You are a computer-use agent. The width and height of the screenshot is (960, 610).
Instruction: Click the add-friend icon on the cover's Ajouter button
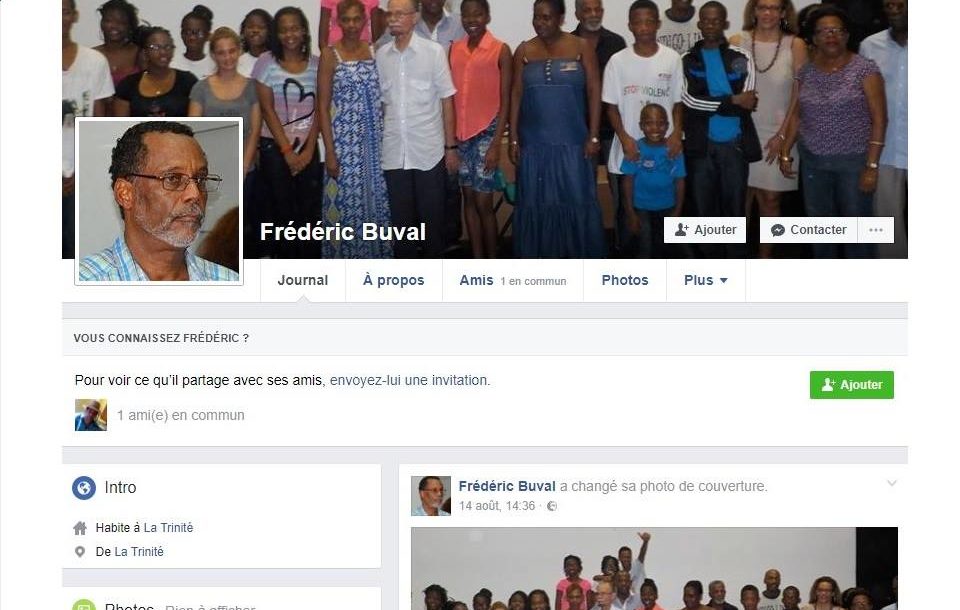681,230
